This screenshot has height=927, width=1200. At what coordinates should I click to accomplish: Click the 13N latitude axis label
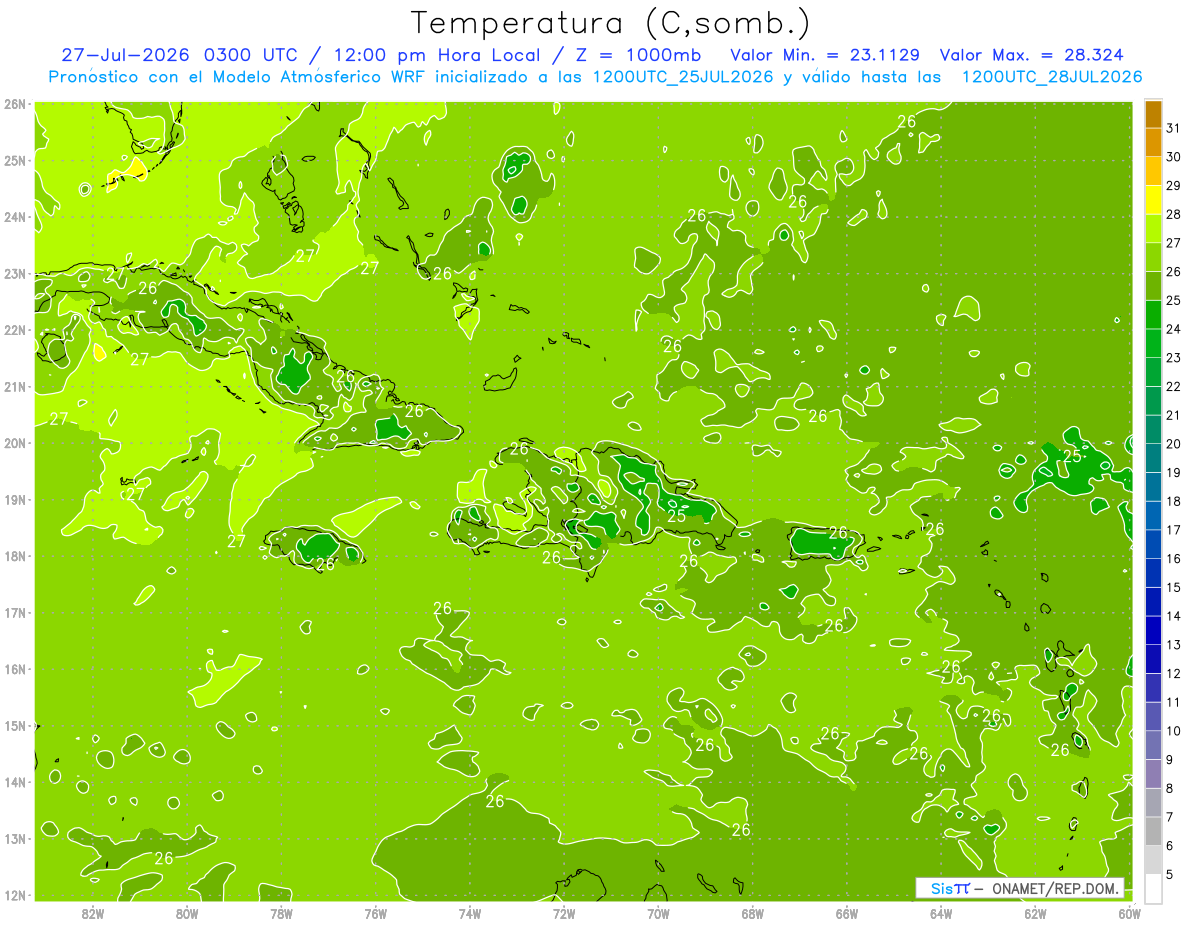(x=15, y=839)
